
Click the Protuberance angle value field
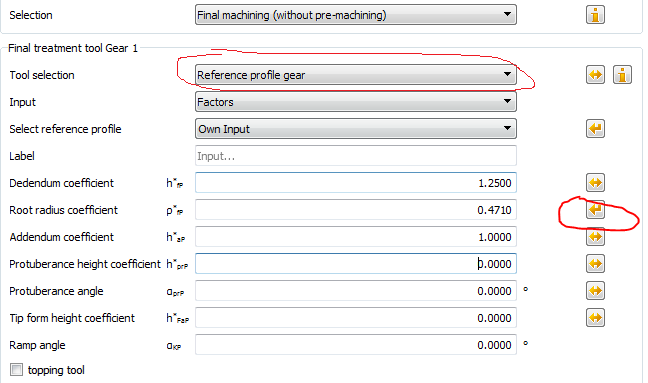coord(356,291)
